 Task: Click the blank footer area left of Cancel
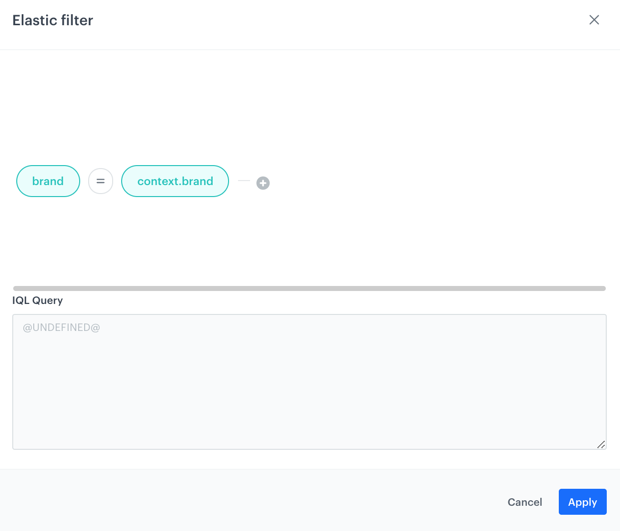click(250, 502)
